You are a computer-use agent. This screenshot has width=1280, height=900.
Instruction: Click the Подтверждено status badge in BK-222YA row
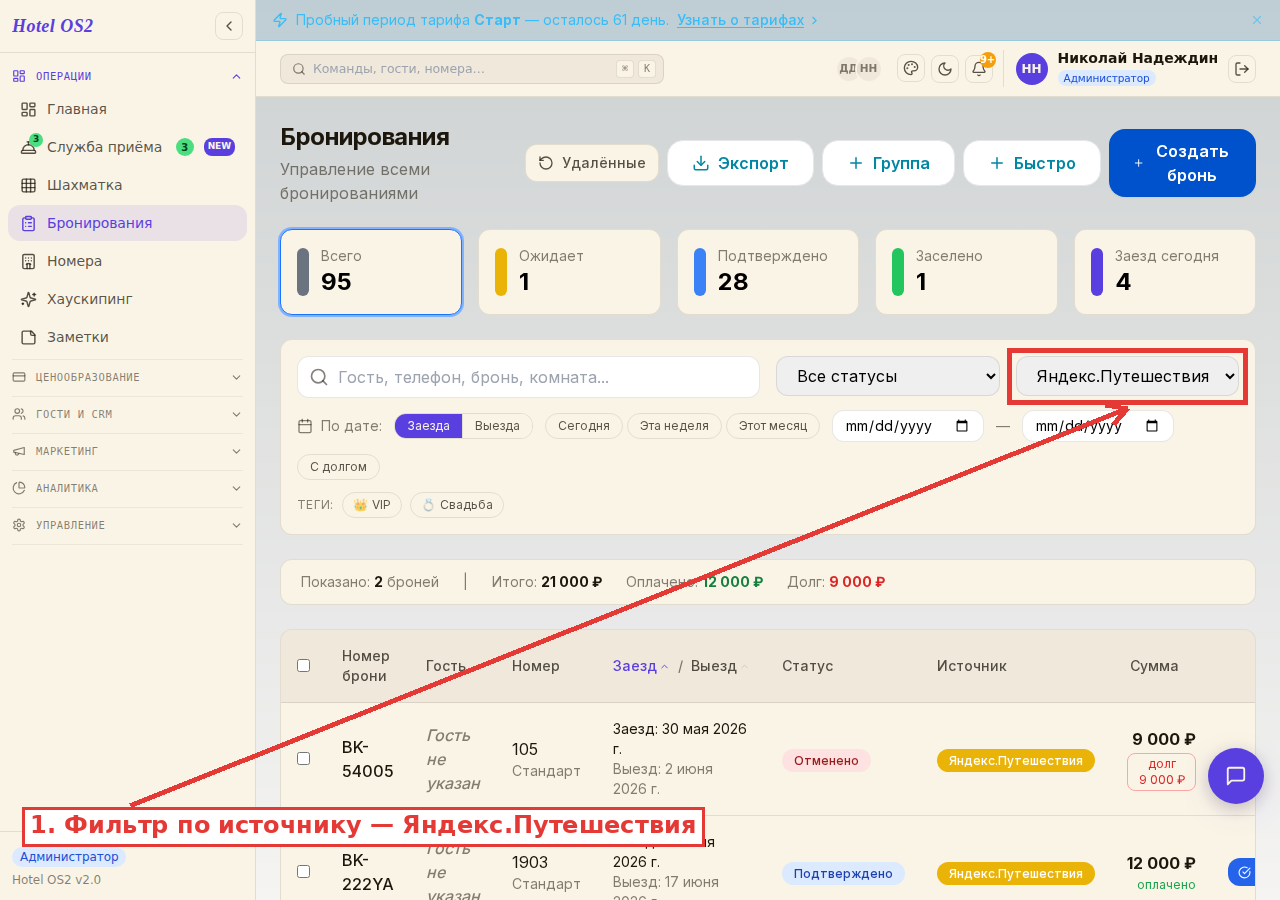pyautogui.click(x=843, y=873)
